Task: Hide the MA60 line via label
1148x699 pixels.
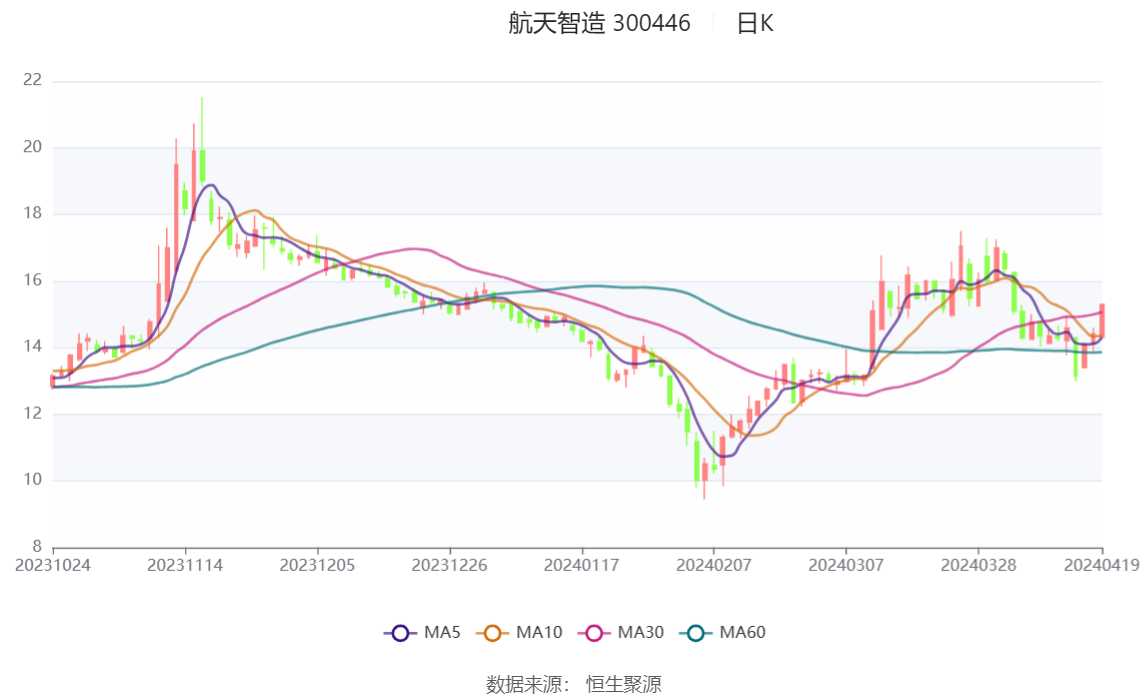Action: click(742, 632)
